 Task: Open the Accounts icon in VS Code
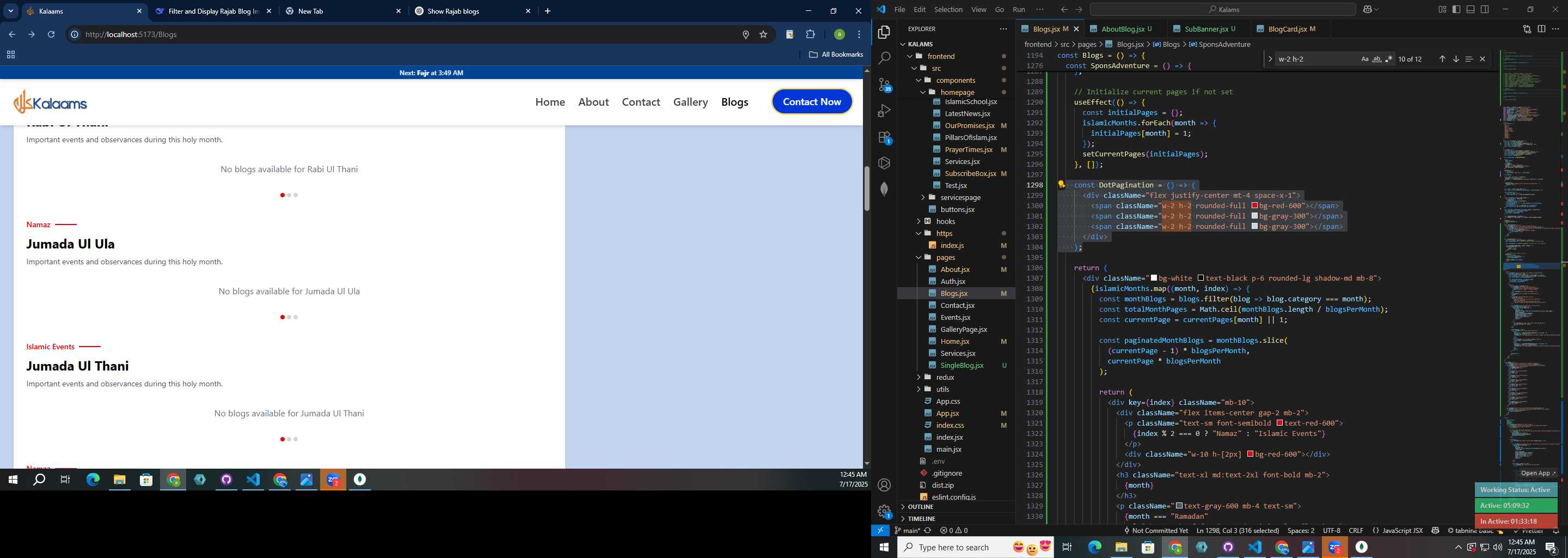coord(884,485)
